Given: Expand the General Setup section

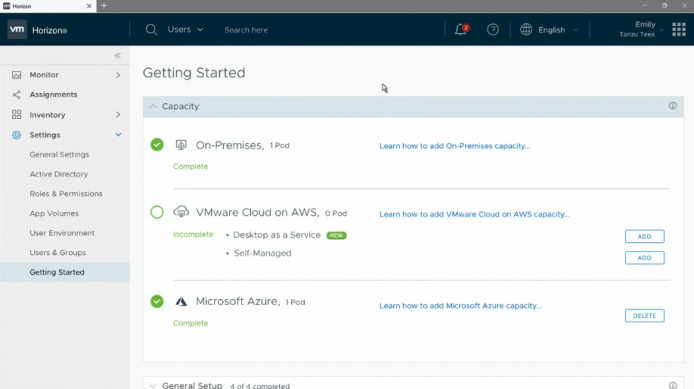Looking at the screenshot, I should [153, 385].
